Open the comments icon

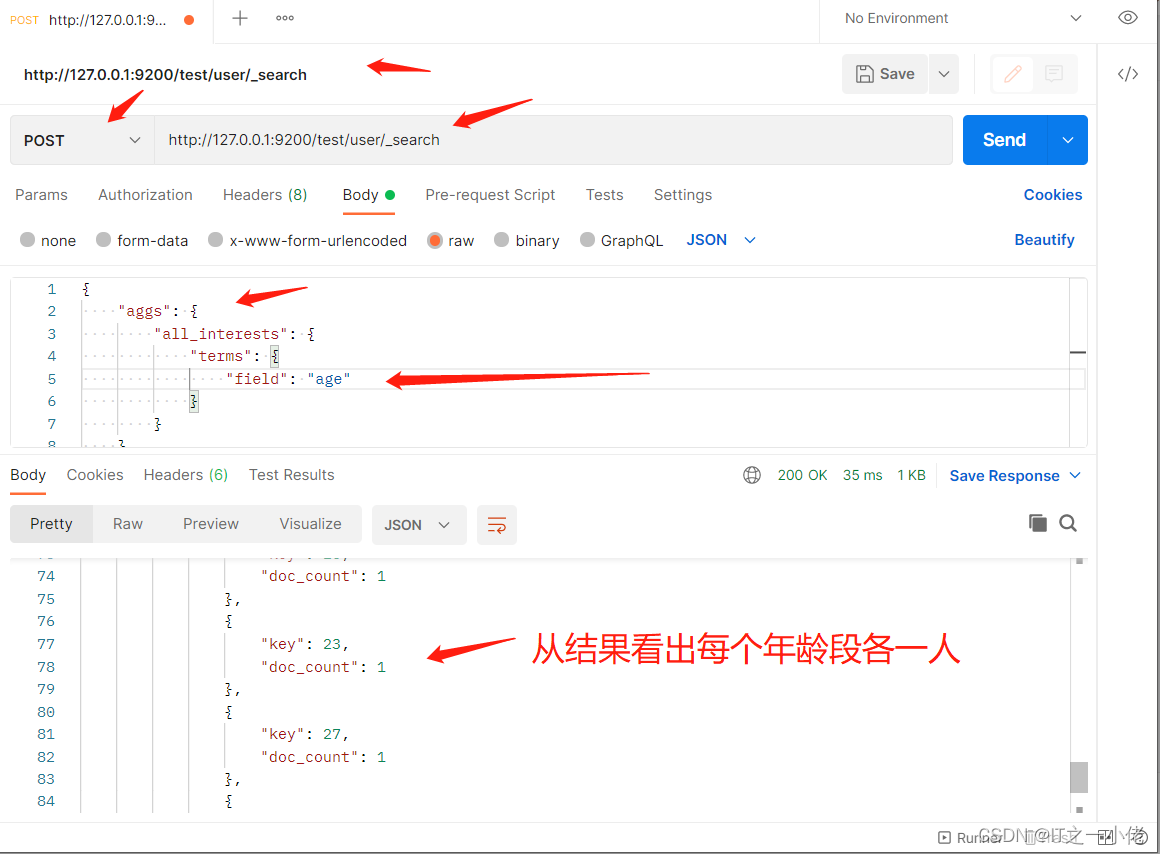pyautogui.click(x=1054, y=74)
